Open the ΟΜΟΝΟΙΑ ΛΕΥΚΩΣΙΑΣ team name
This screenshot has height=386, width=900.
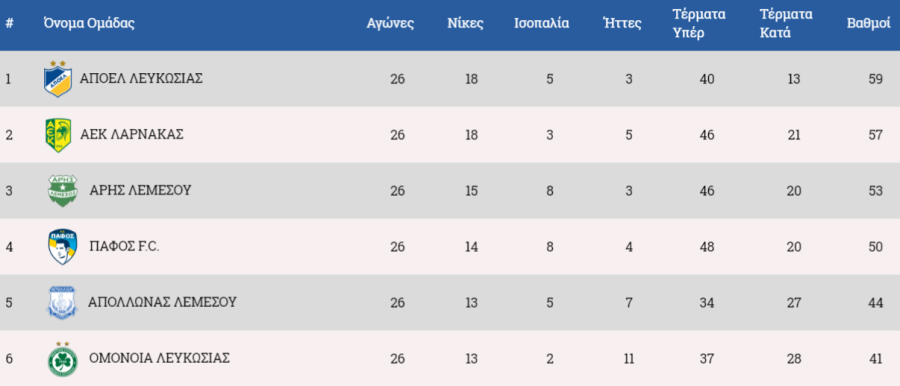click(159, 358)
